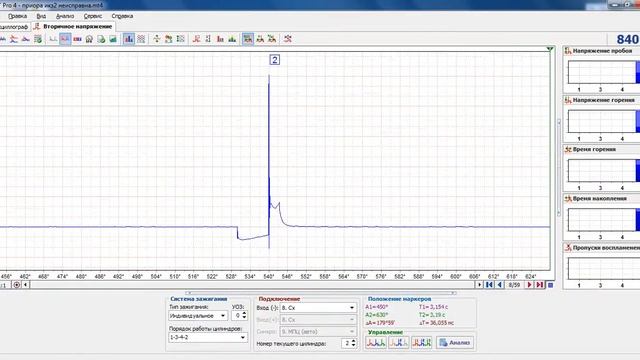
Task: Open the Синхро dropdown
Action: [x=318, y=331]
